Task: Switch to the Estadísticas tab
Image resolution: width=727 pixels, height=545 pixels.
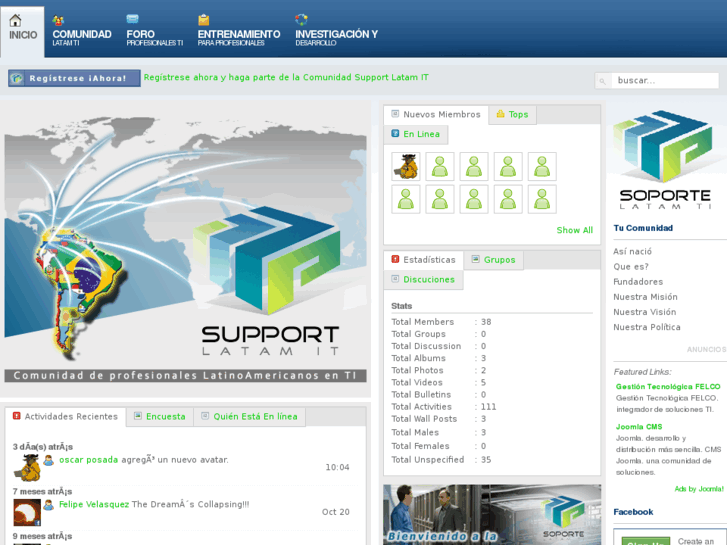Action: 423,260
